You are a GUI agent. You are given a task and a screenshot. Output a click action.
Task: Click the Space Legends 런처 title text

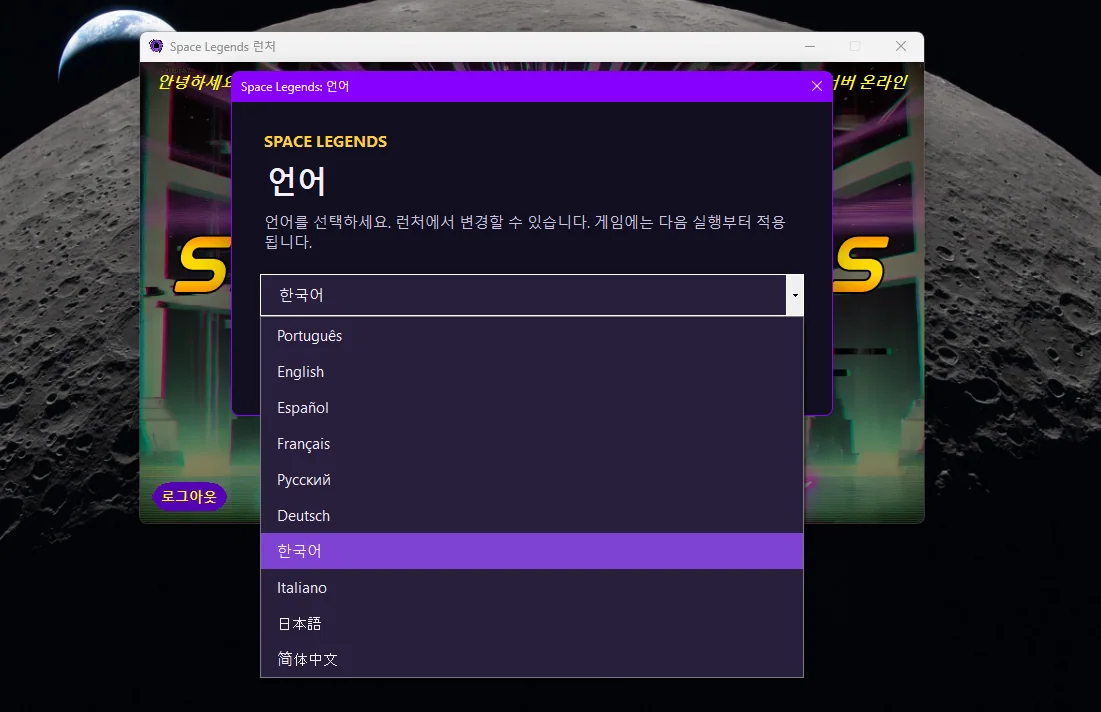point(223,46)
